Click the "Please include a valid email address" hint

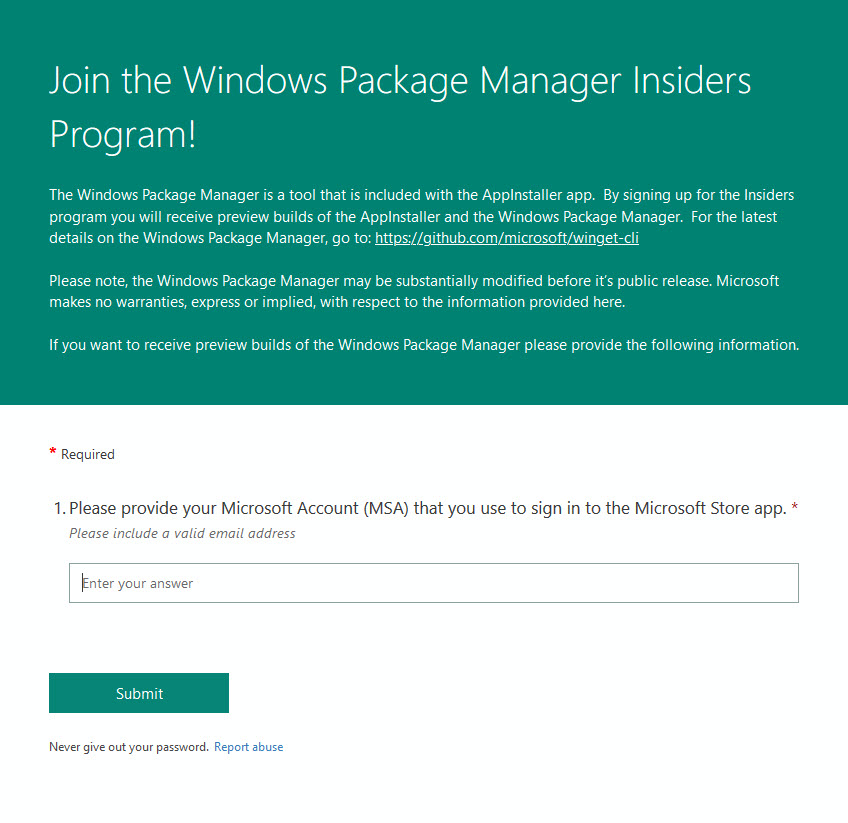(182, 534)
